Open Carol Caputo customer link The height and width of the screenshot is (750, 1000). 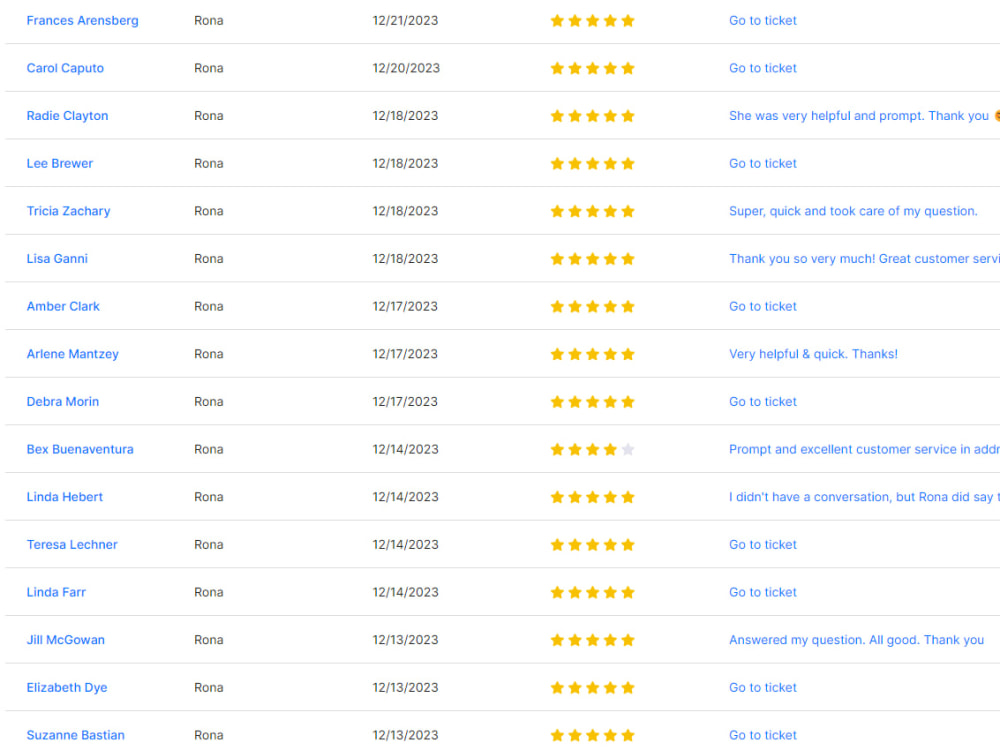tap(65, 68)
